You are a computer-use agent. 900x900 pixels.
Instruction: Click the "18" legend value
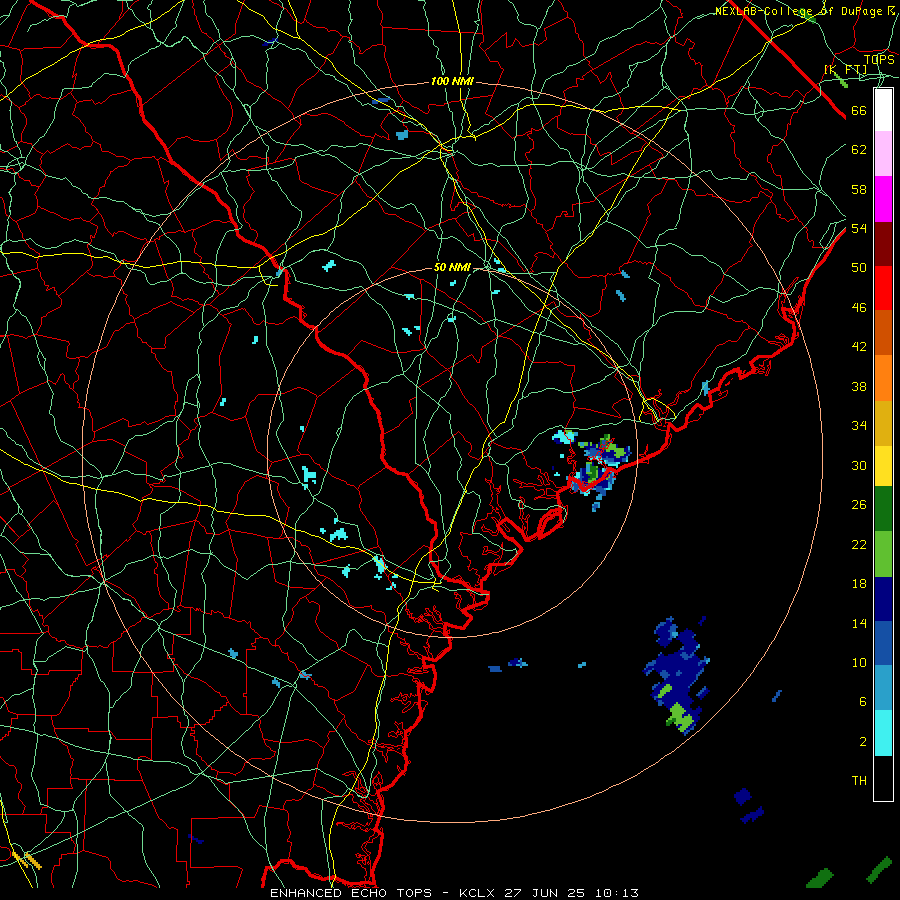click(859, 584)
